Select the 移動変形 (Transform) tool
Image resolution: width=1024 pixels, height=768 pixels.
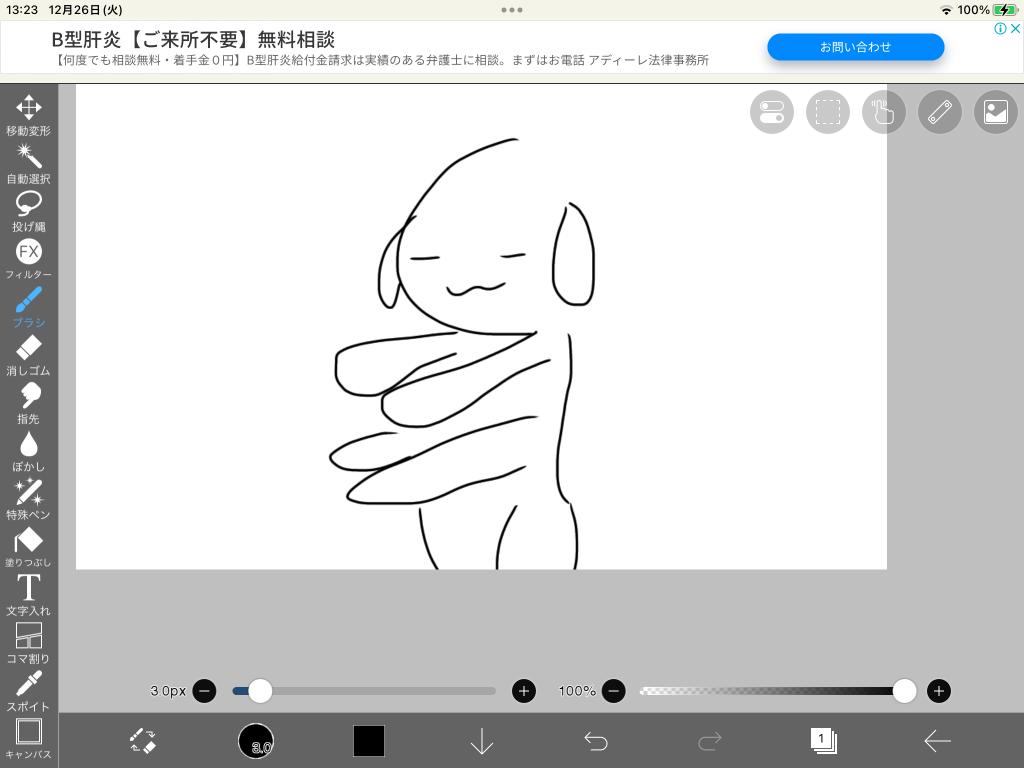[29, 114]
